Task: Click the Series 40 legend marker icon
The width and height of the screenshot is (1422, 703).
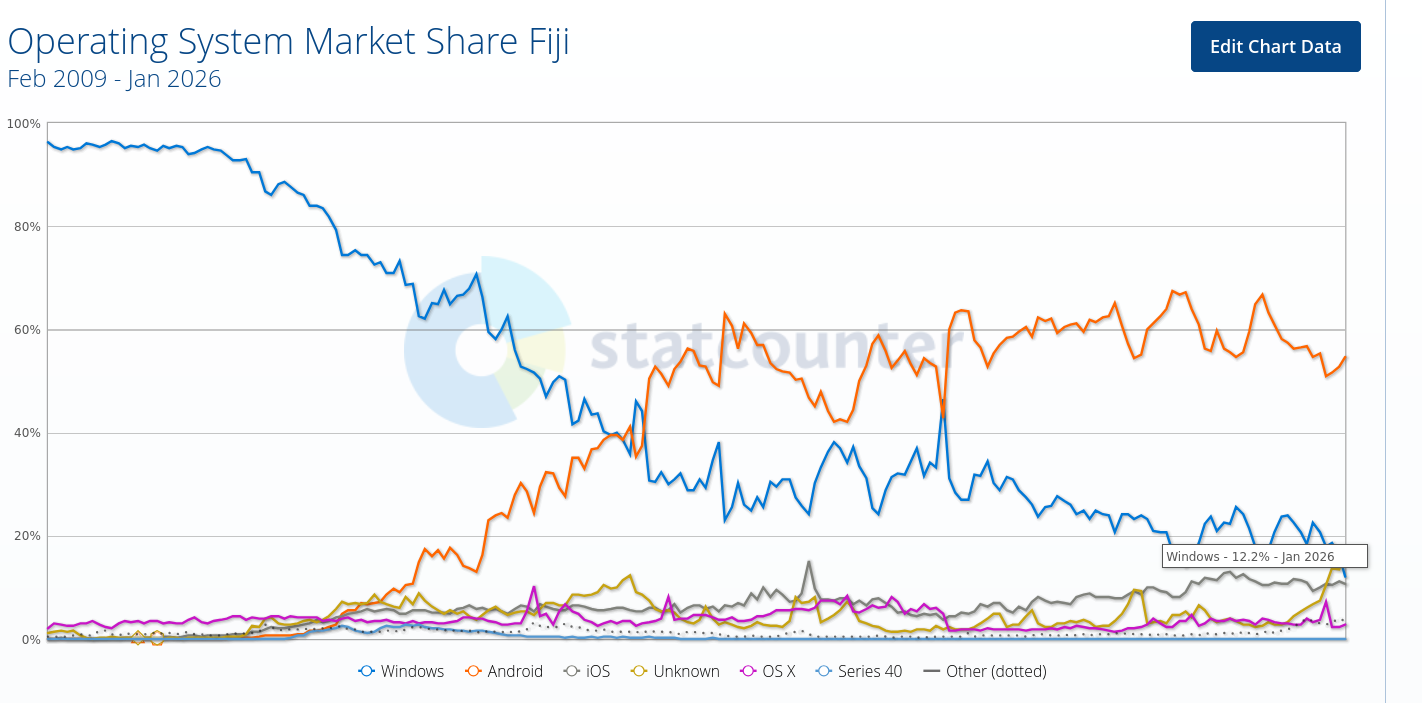Action: (x=825, y=671)
